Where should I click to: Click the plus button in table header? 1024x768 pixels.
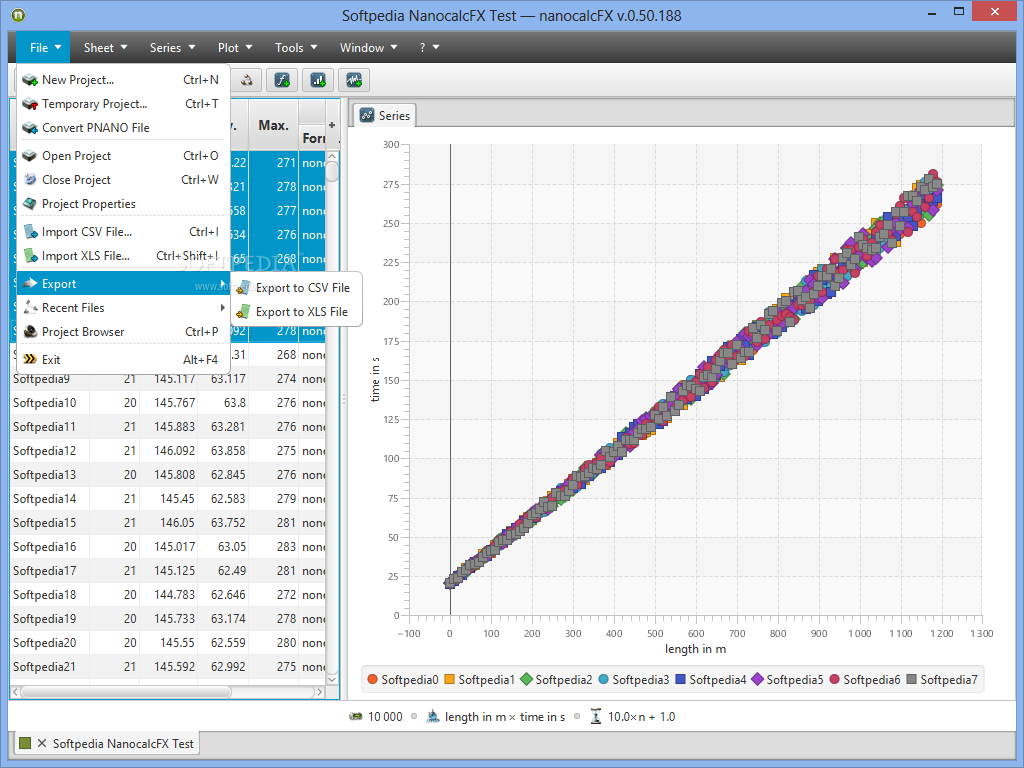point(332,125)
